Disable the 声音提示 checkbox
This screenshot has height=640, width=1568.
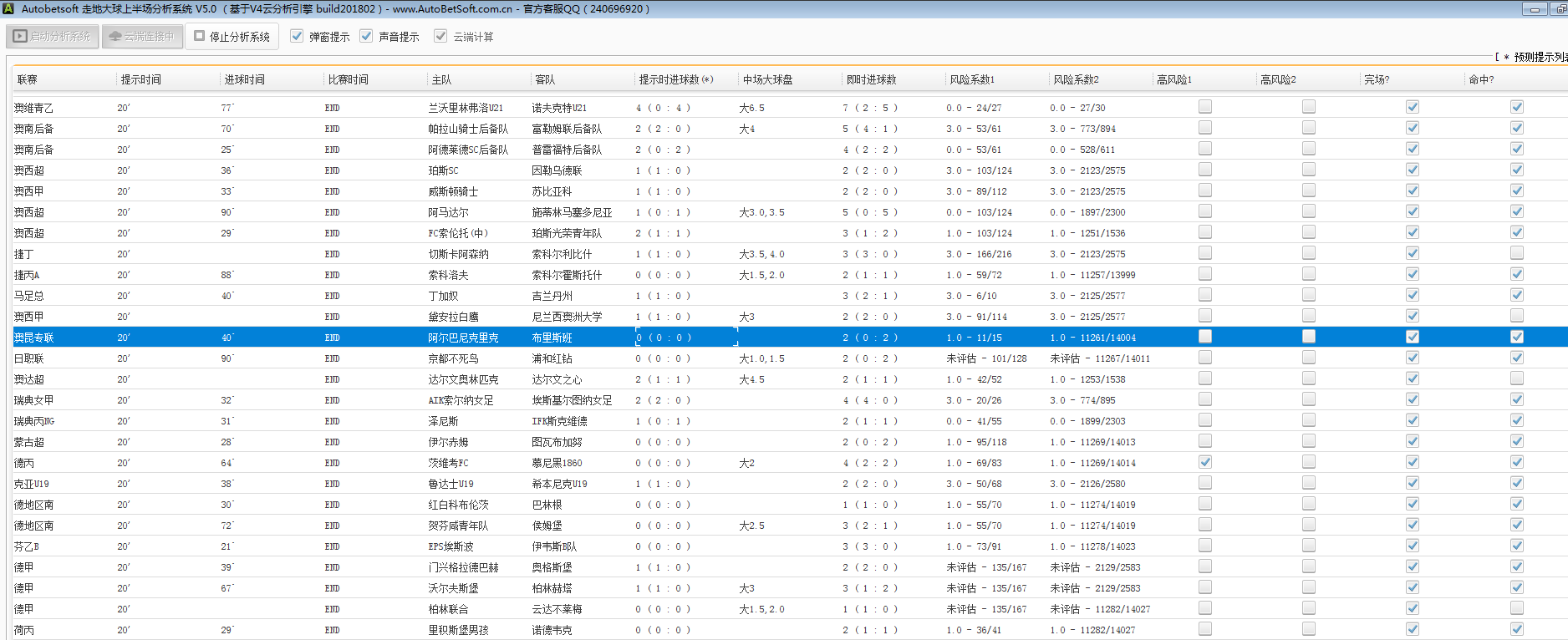pyautogui.click(x=366, y=36)
